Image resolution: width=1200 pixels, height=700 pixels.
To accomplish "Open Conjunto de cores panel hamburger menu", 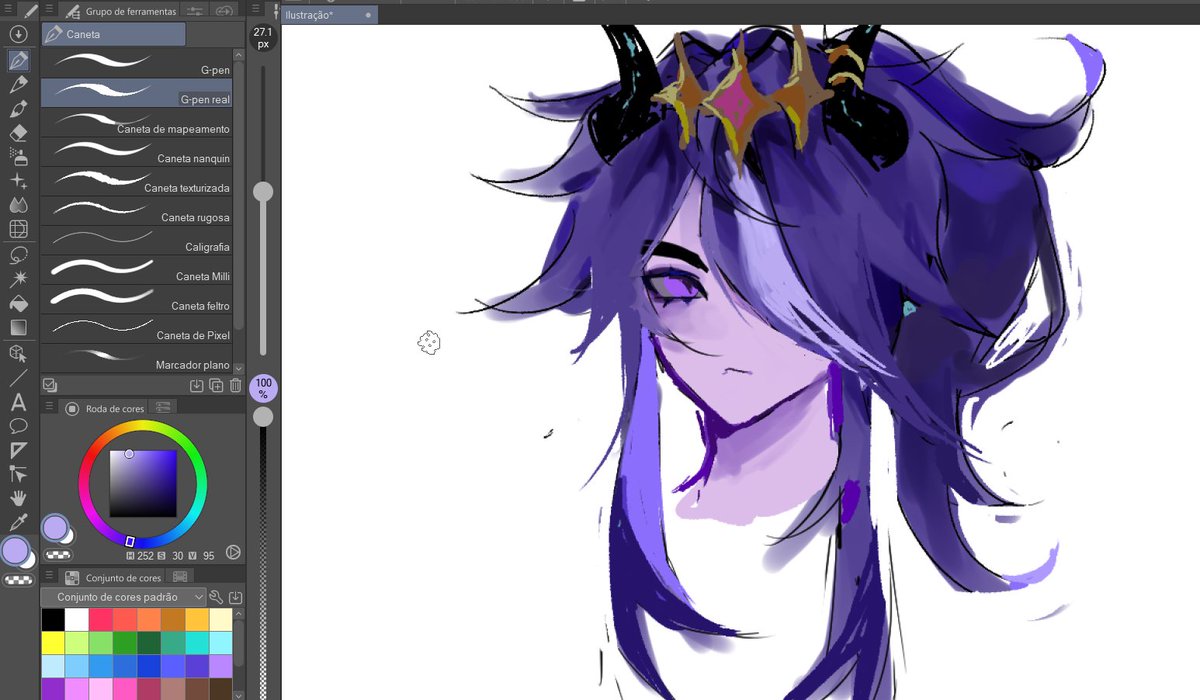I will [49, 576].
